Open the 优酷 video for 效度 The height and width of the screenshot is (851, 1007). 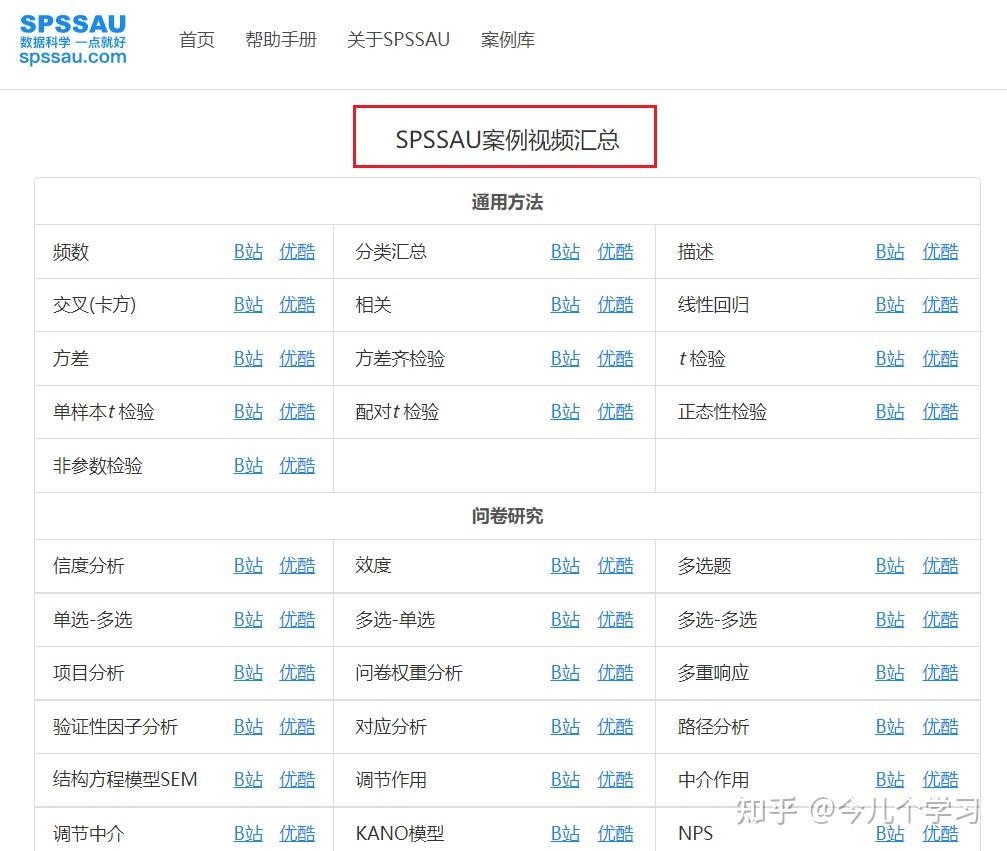pyautogui.click(x=615, y=565)
